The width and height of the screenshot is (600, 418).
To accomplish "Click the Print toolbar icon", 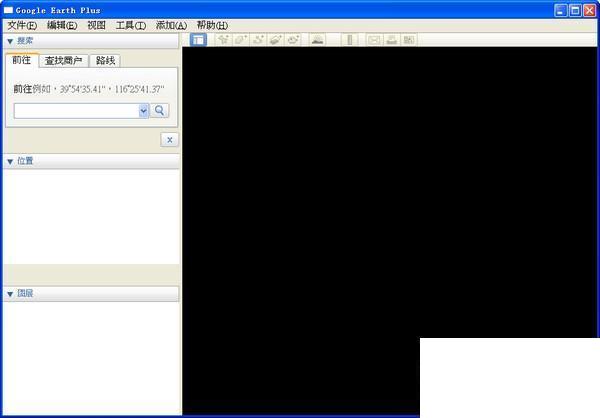I will coord(391,40).
